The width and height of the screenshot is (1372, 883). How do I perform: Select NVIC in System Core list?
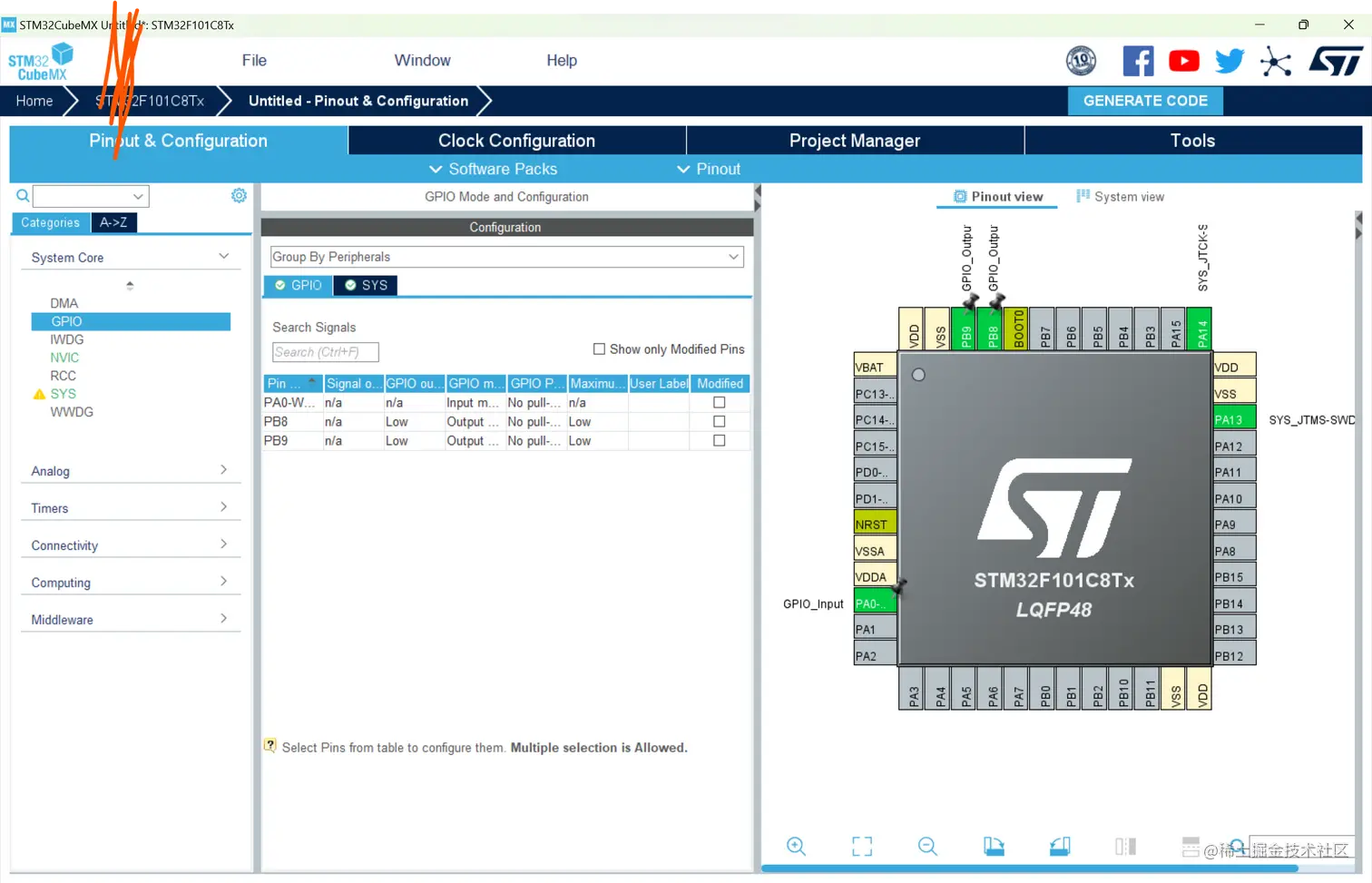pos(64,358)
